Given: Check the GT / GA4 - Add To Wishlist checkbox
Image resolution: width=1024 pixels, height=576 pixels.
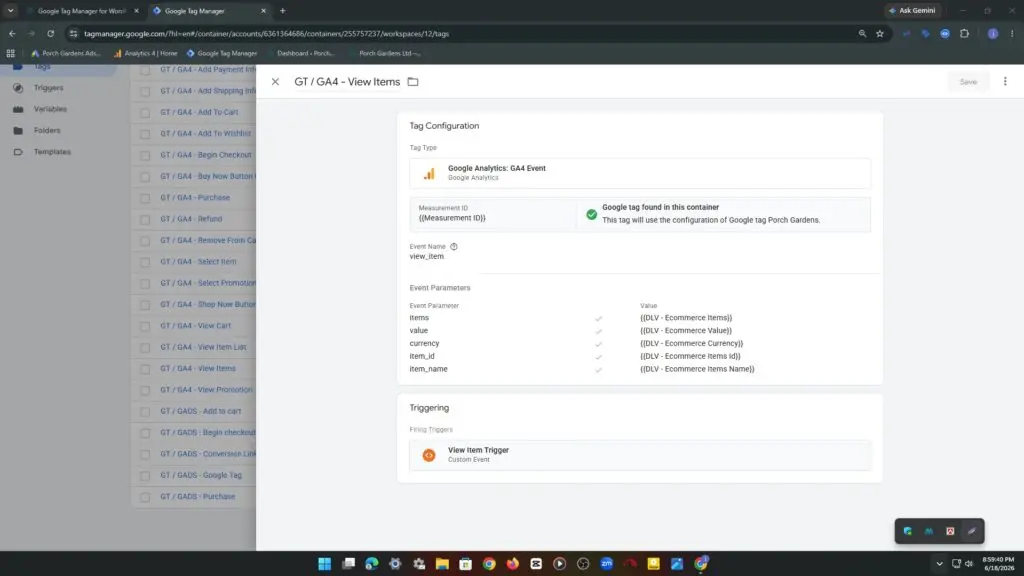Looking at the screenshot, I should 145,134.
